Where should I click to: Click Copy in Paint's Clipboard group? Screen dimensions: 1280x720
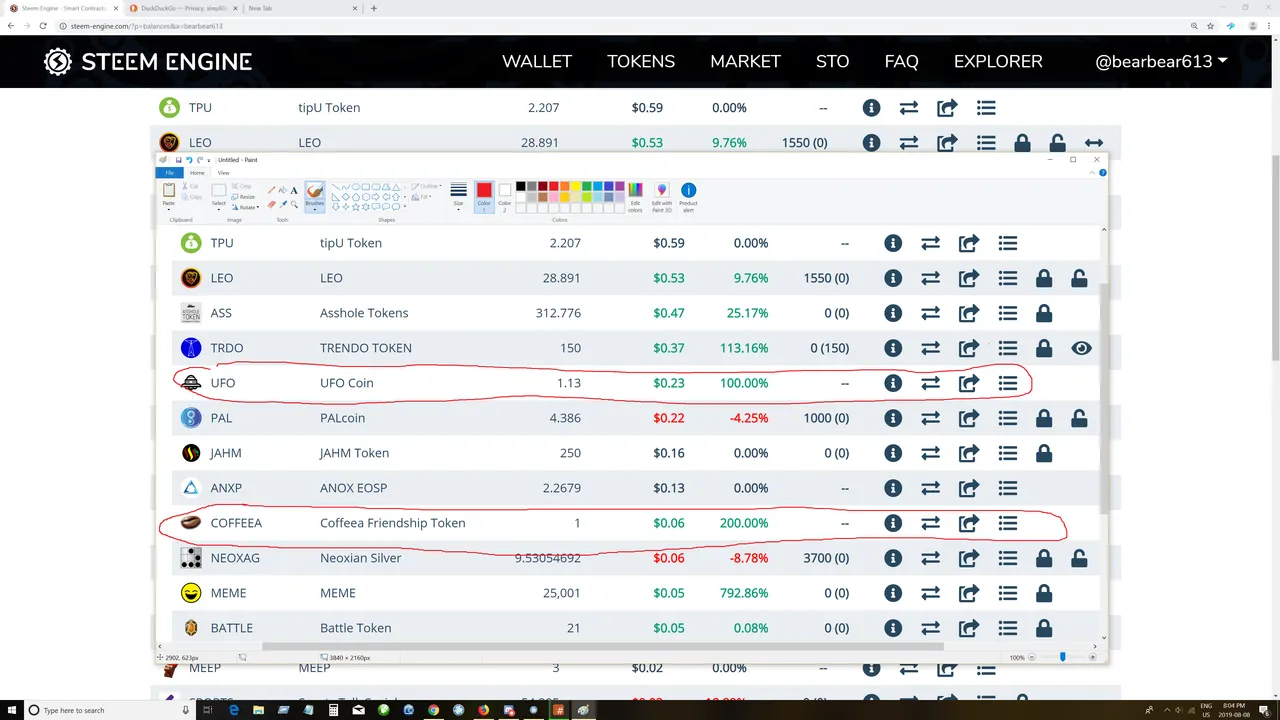click(x=192, y=197)
